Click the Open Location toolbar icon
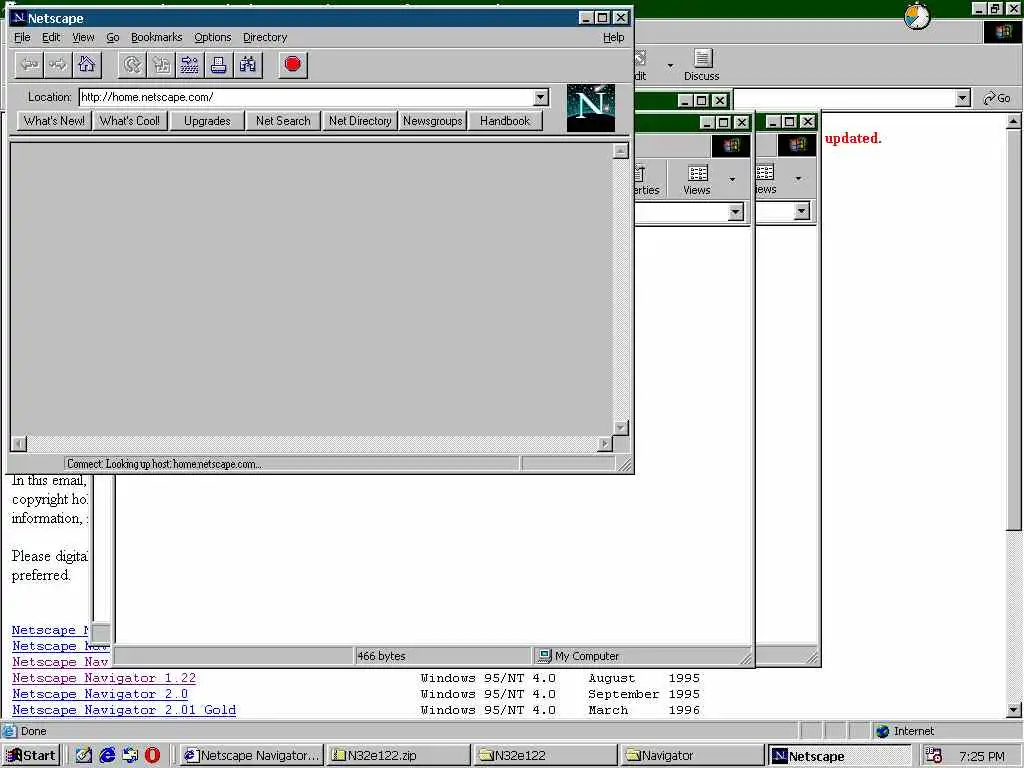The height and width of the screenshot is (768, 1024). pyautogui.click(x=190, y=65)
